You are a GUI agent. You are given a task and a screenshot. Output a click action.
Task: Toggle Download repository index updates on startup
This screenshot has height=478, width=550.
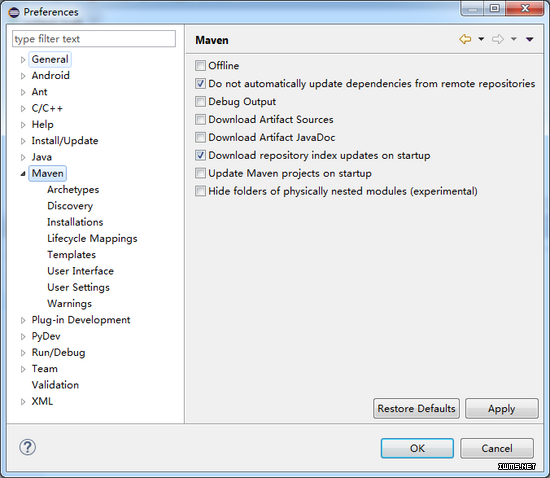[x=200, y=155]
